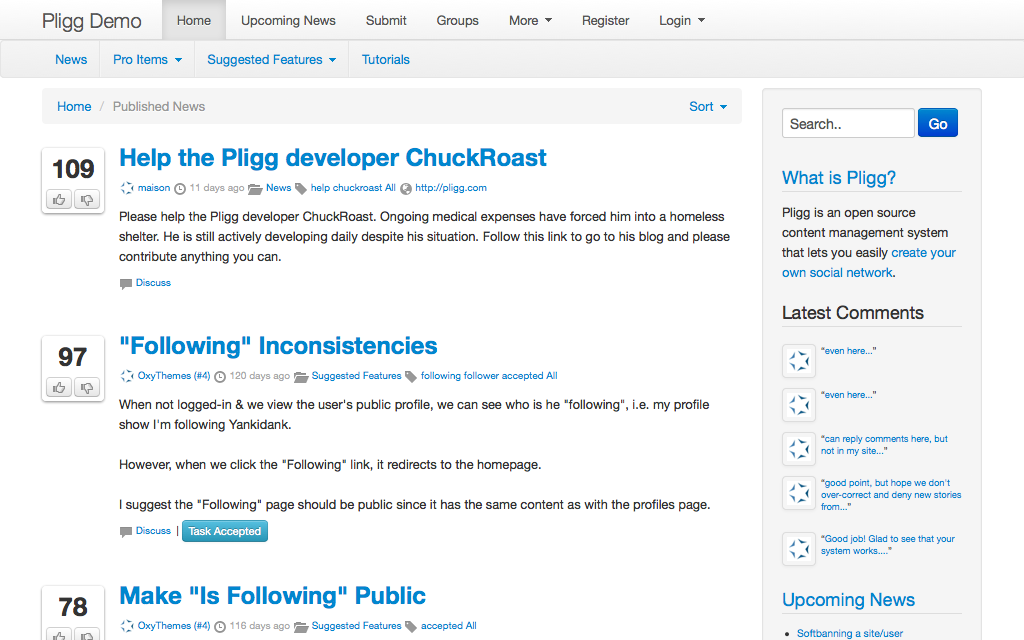Focus the Search input field
Screen dimensions: 1024x640
847,124
